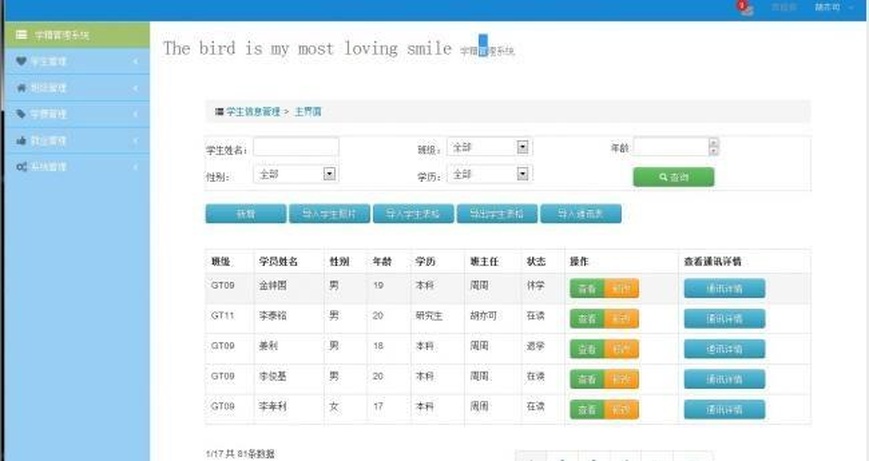Click orange edit button for 李泰裕 row

tap(621, 319)
